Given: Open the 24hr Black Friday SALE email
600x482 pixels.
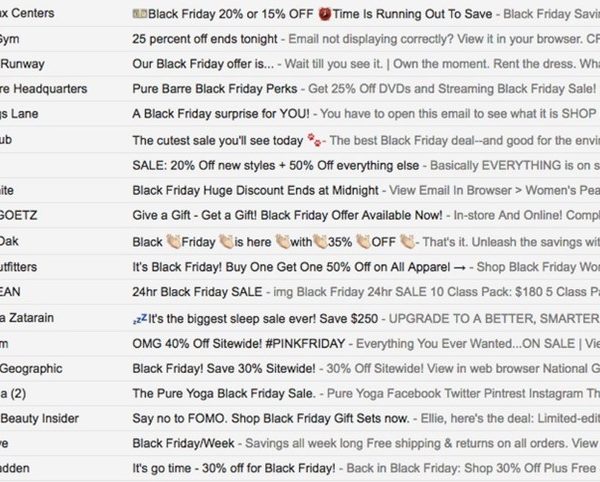Looking at the screenshot, I should pos(300,292).
